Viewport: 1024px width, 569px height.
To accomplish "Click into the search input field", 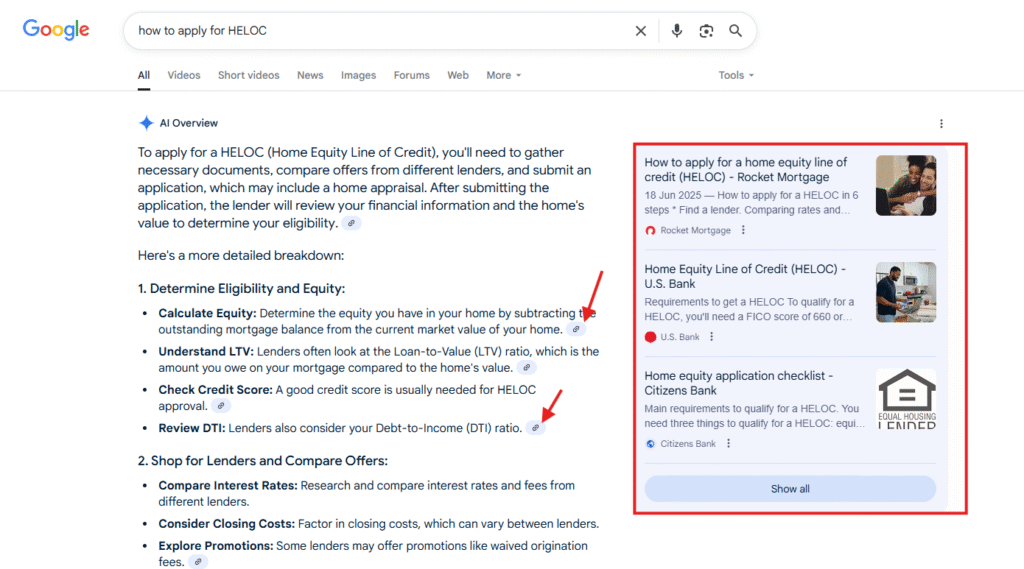I will [x=380, y=31].
